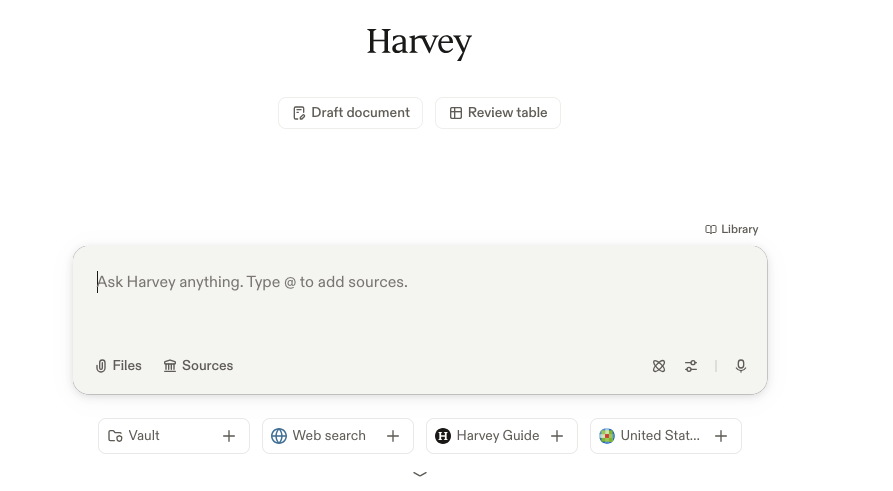Viewport: 893px width, 491px height.
Task: Click the paperclip Files icon
Action: (x=101, y=366)
